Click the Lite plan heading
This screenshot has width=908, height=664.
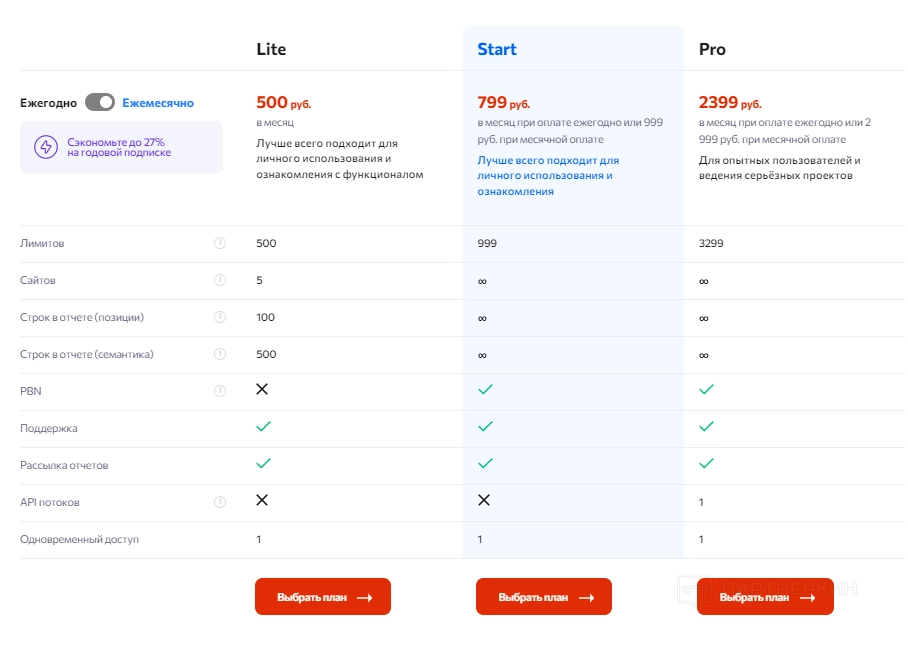click(271, 49)
